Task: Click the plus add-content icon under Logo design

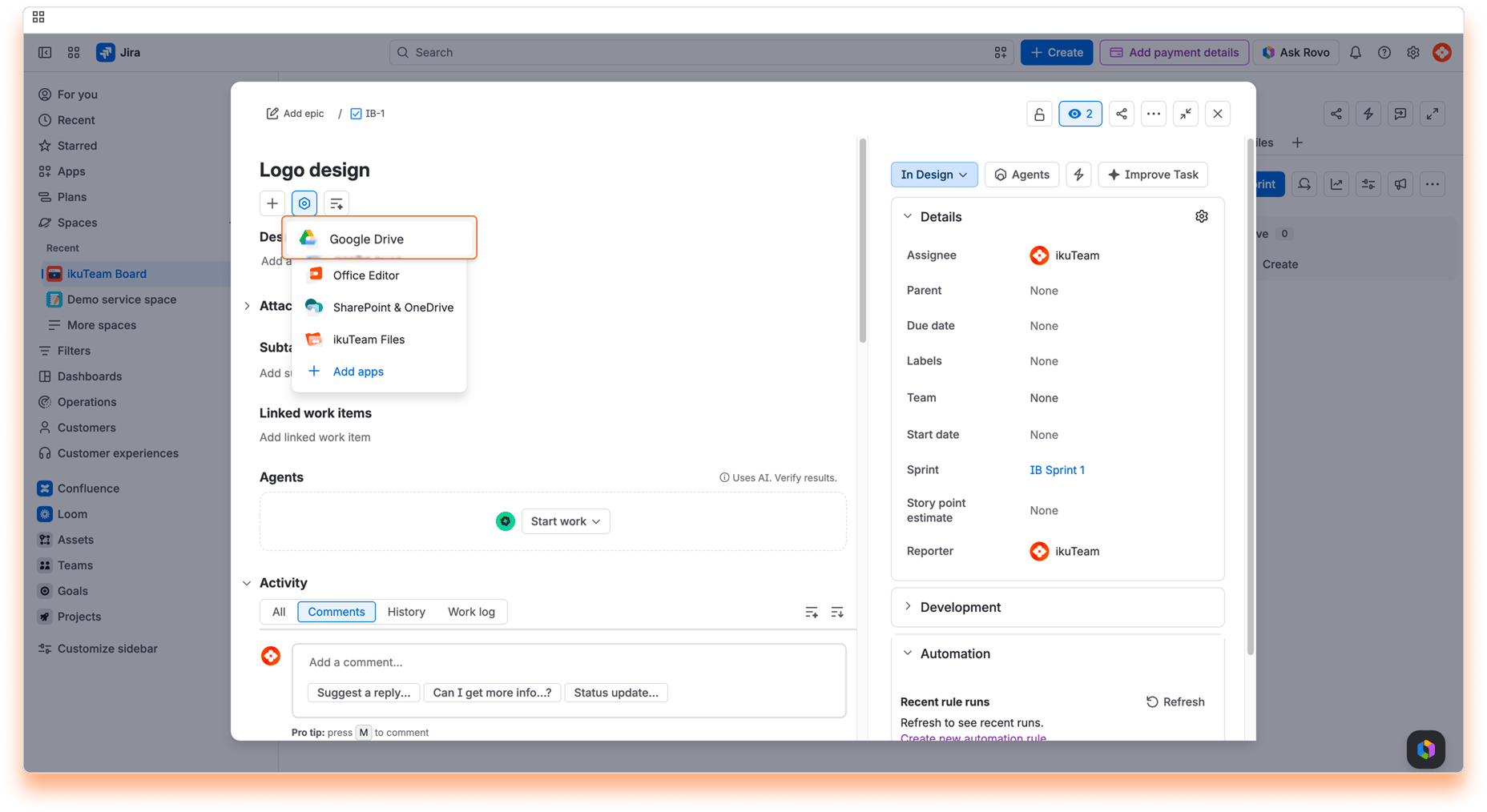Action: click(272, 203)
